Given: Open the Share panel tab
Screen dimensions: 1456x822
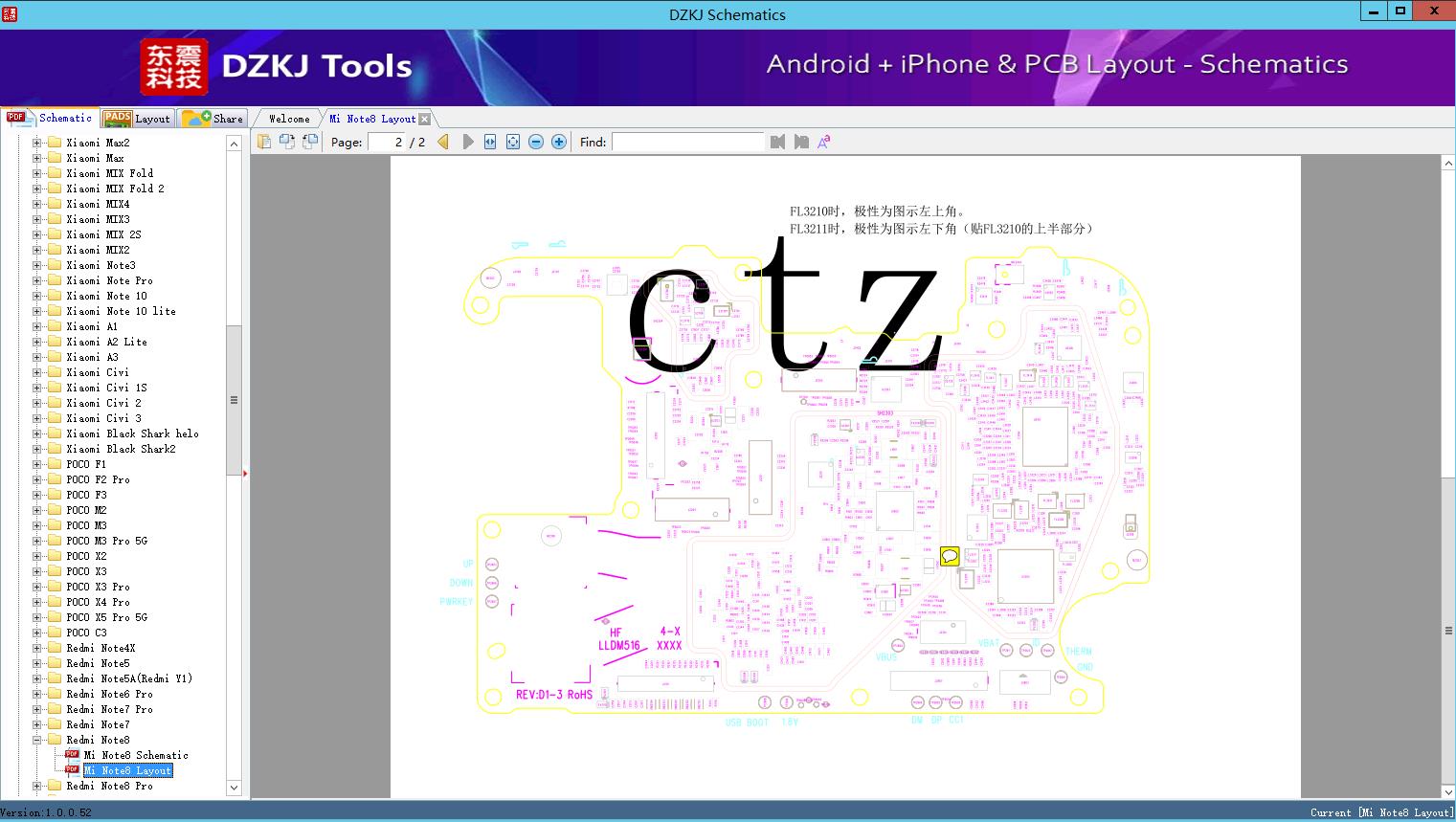Looking at the screenshot, I should pos(213,118).
